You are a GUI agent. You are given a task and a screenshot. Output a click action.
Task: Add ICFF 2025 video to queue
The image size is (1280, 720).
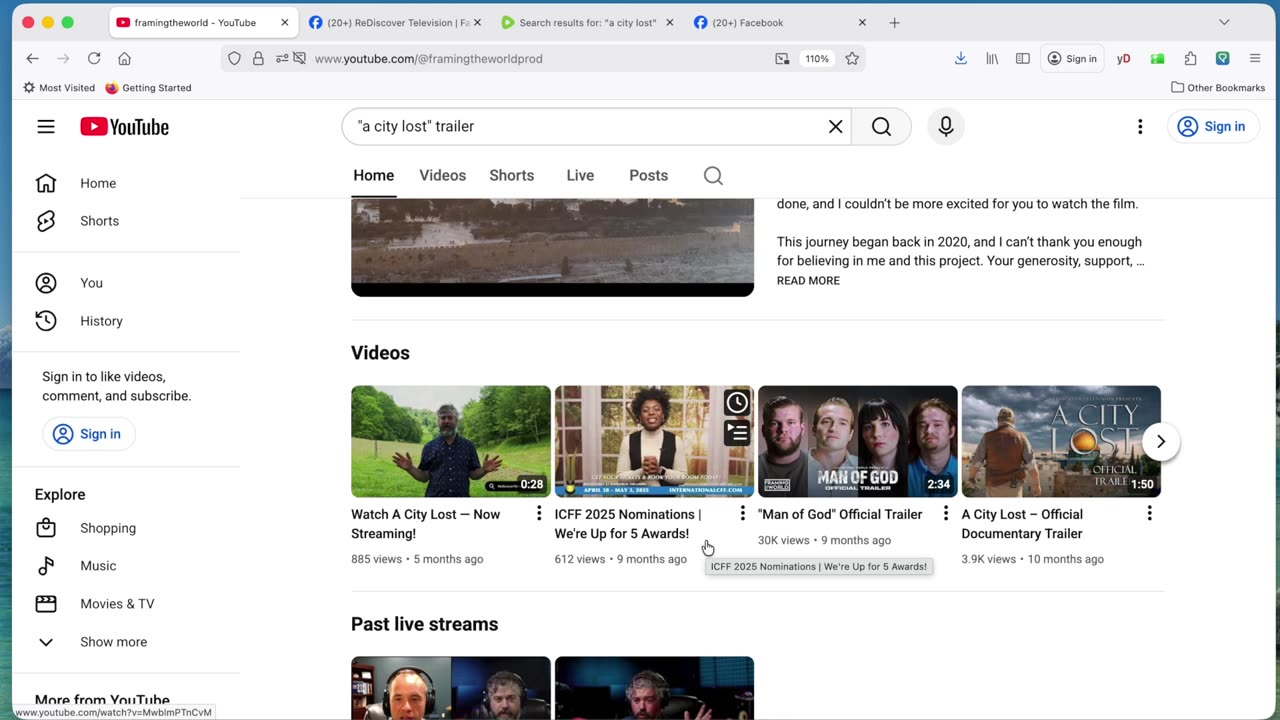(737, 432)
